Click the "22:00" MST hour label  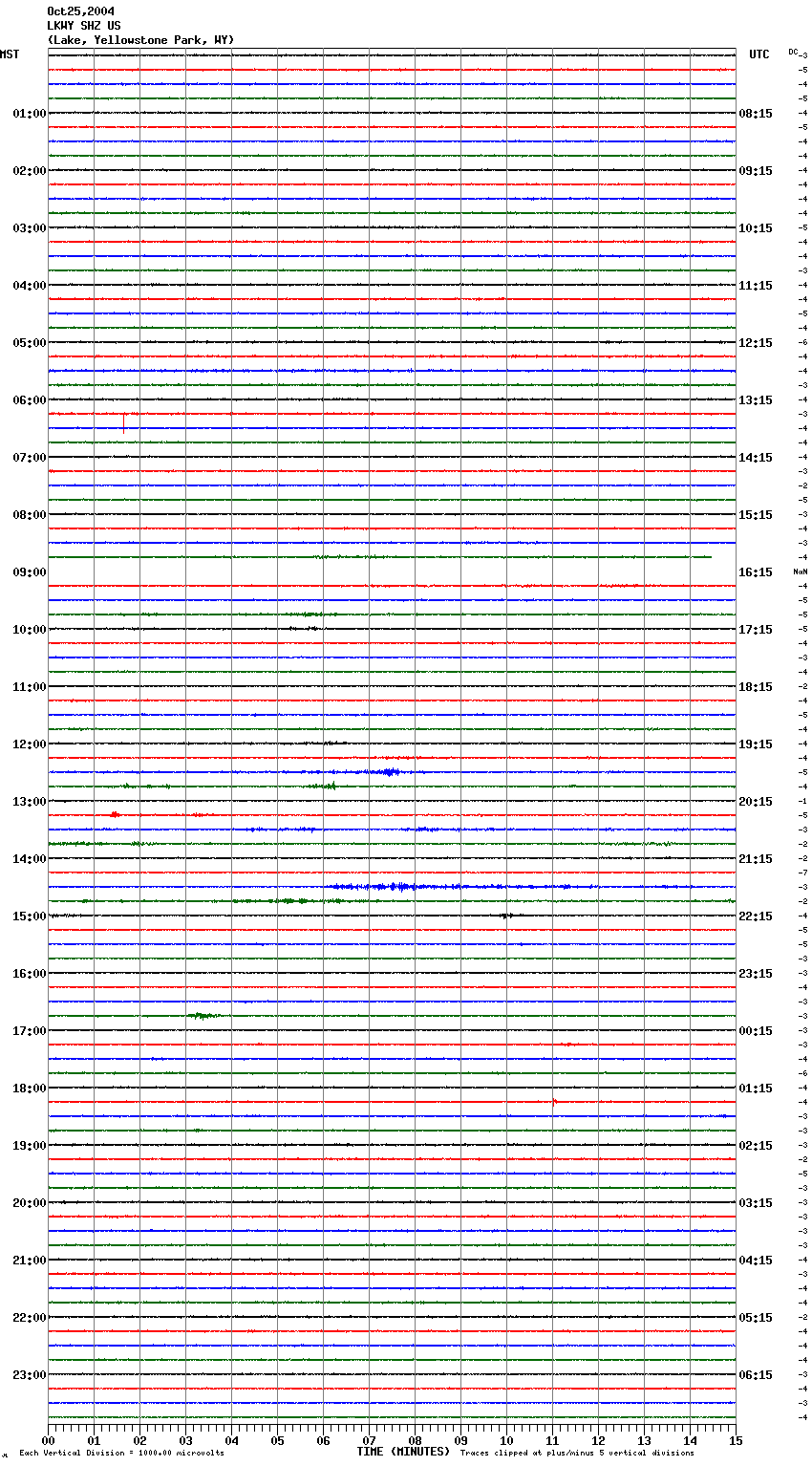point(30,1318)
